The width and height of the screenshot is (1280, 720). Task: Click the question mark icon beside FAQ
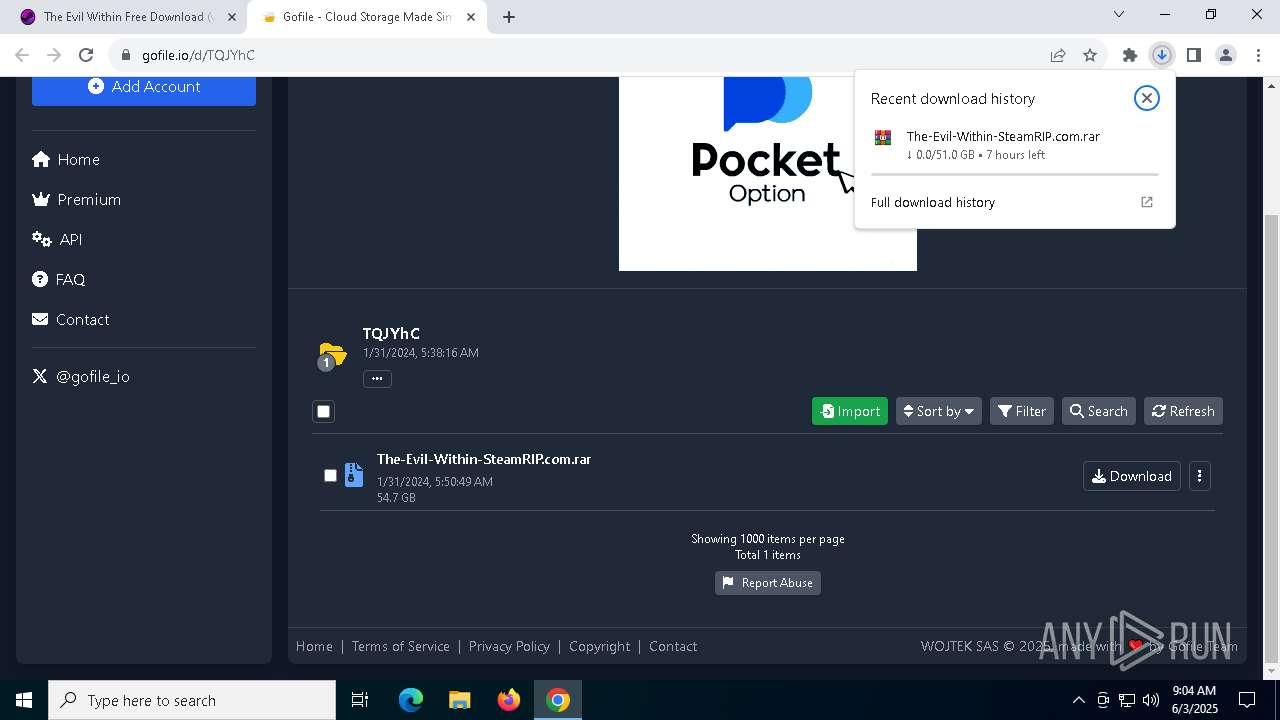pyautogui.click(x=40, y=280)
